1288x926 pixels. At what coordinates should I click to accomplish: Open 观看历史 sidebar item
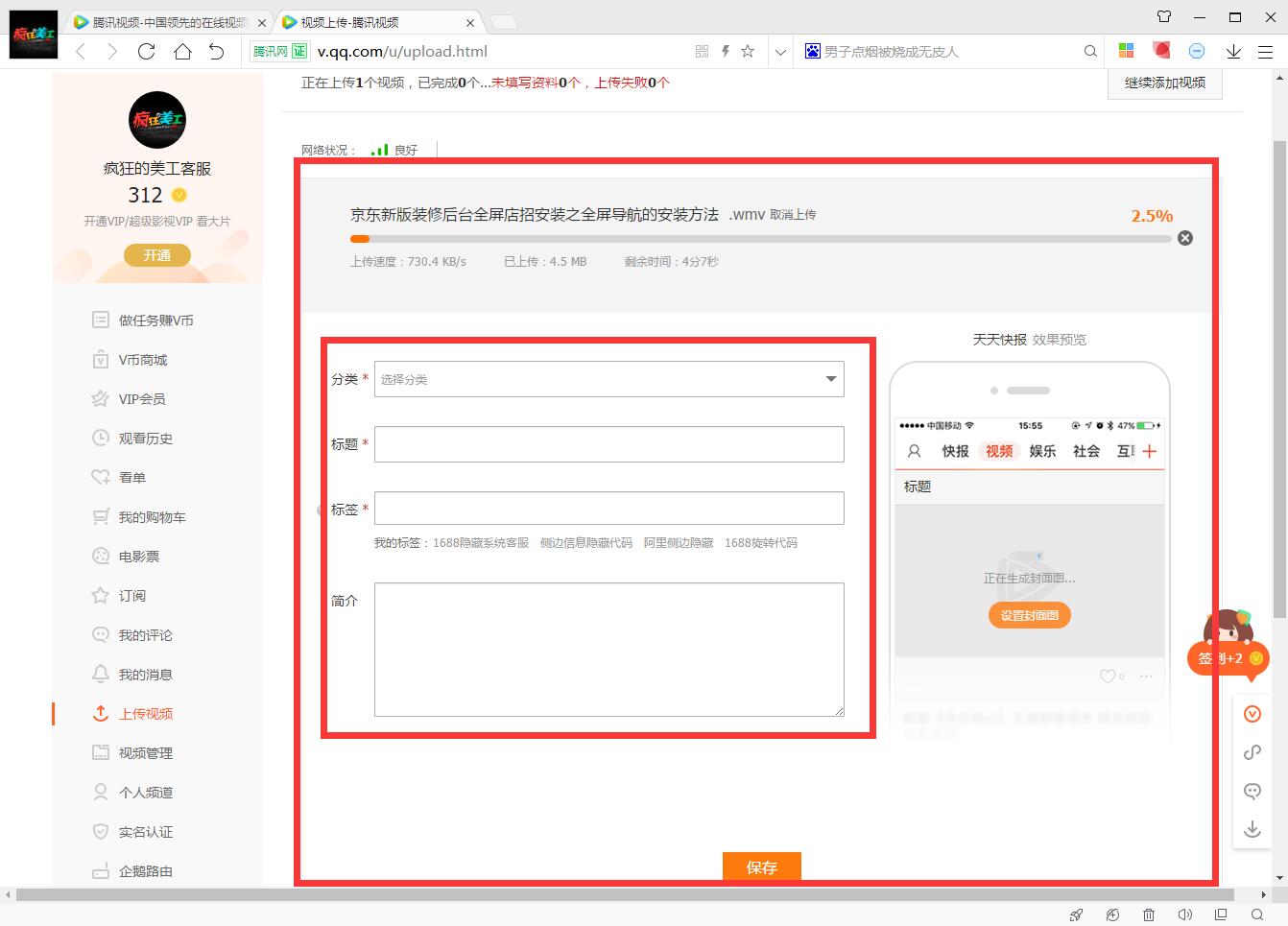(146, 439)
